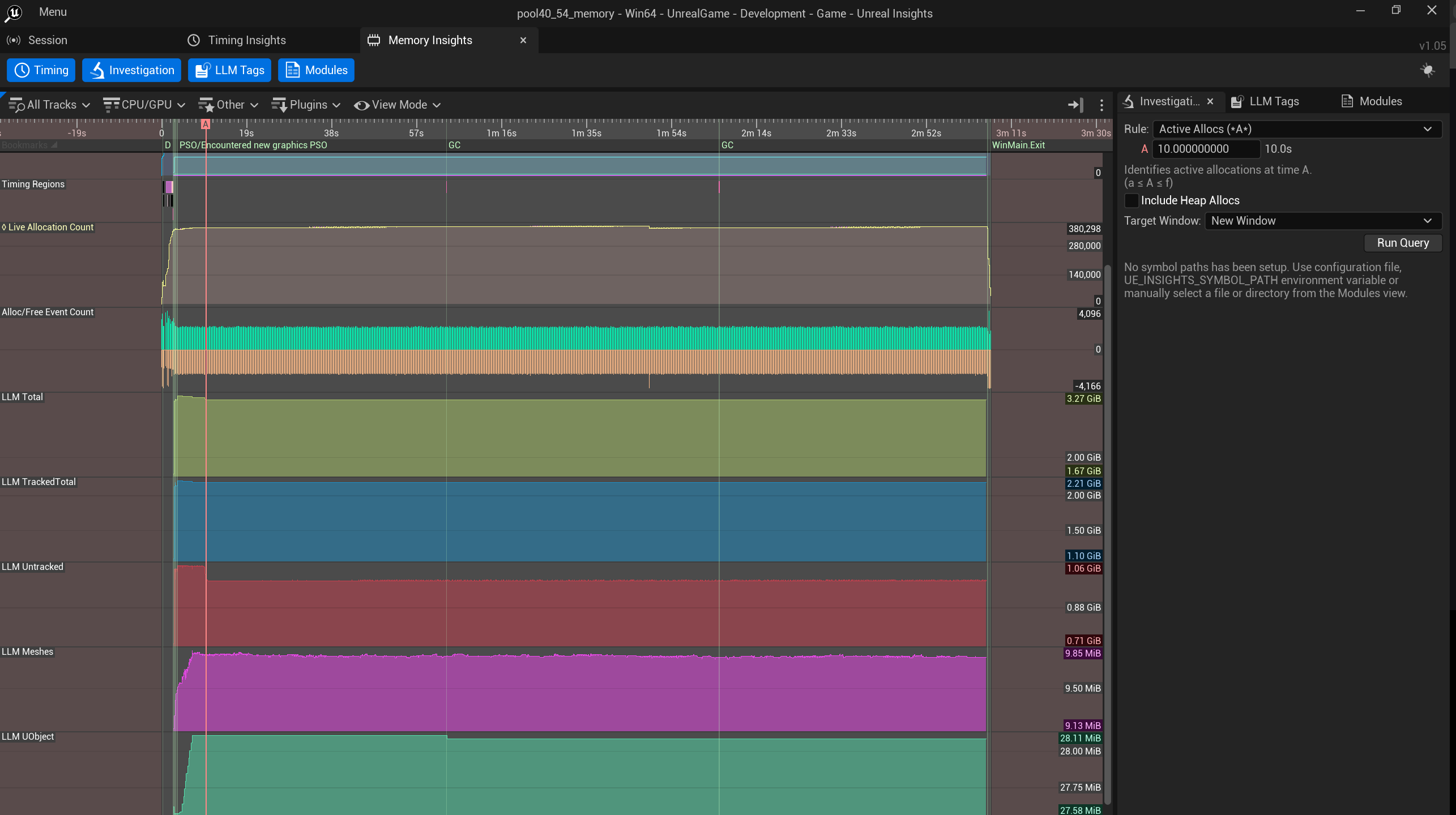
Task: Minimize the Unreal Insights window
Action: coord(1360,11)
